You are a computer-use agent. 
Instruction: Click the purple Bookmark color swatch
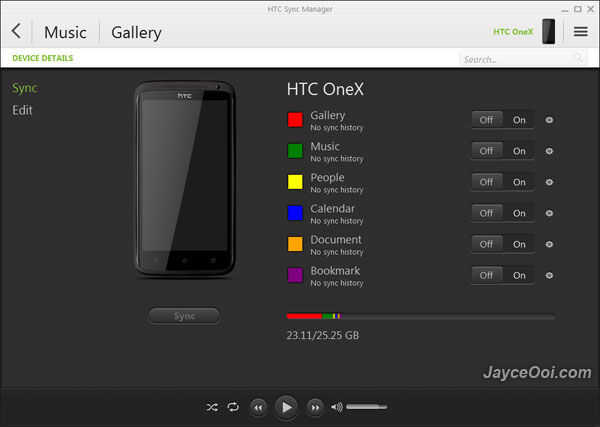(295, 275)
